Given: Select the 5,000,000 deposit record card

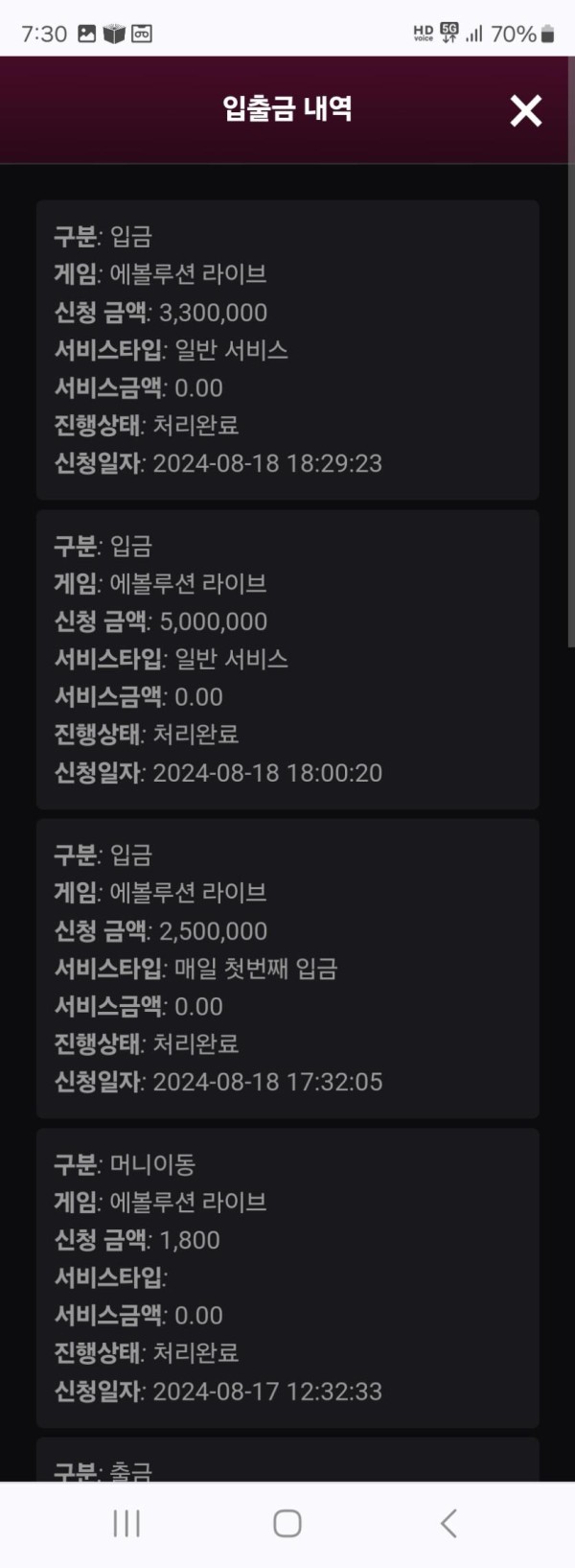Looking at the screenshot, I should (x=287, y=660).
